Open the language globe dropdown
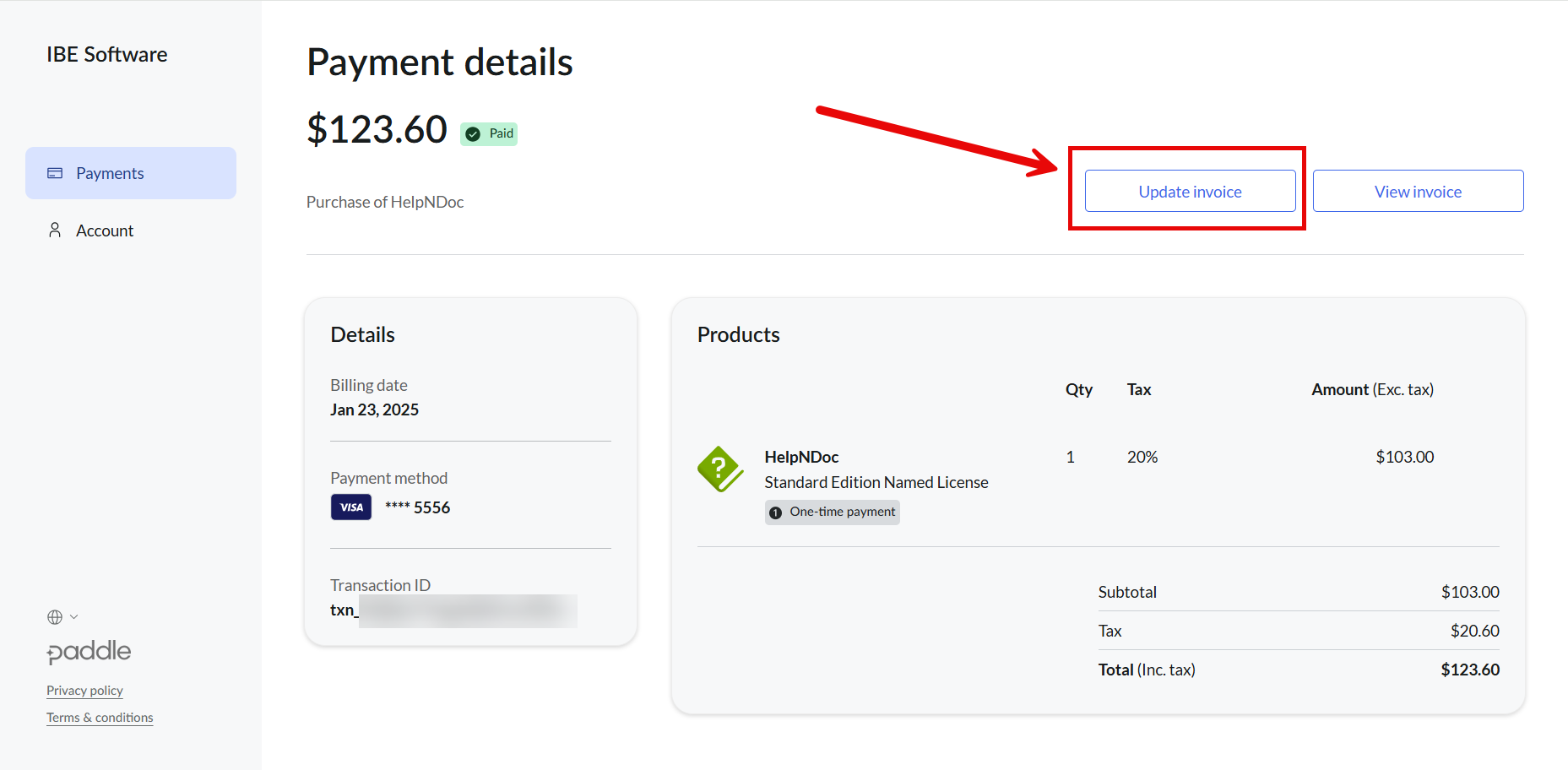1568x770 pixels. pyautogui.click(x=62, y=617)
